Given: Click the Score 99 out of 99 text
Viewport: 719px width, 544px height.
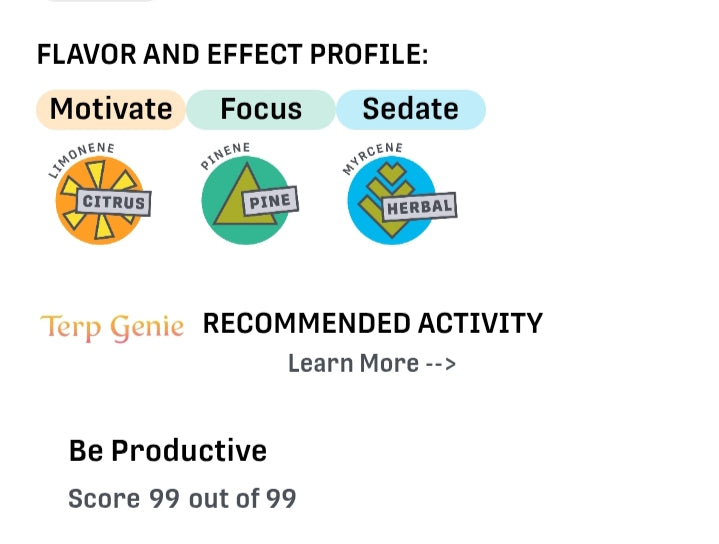Looking at the screenshot, I should click(182, 498).
